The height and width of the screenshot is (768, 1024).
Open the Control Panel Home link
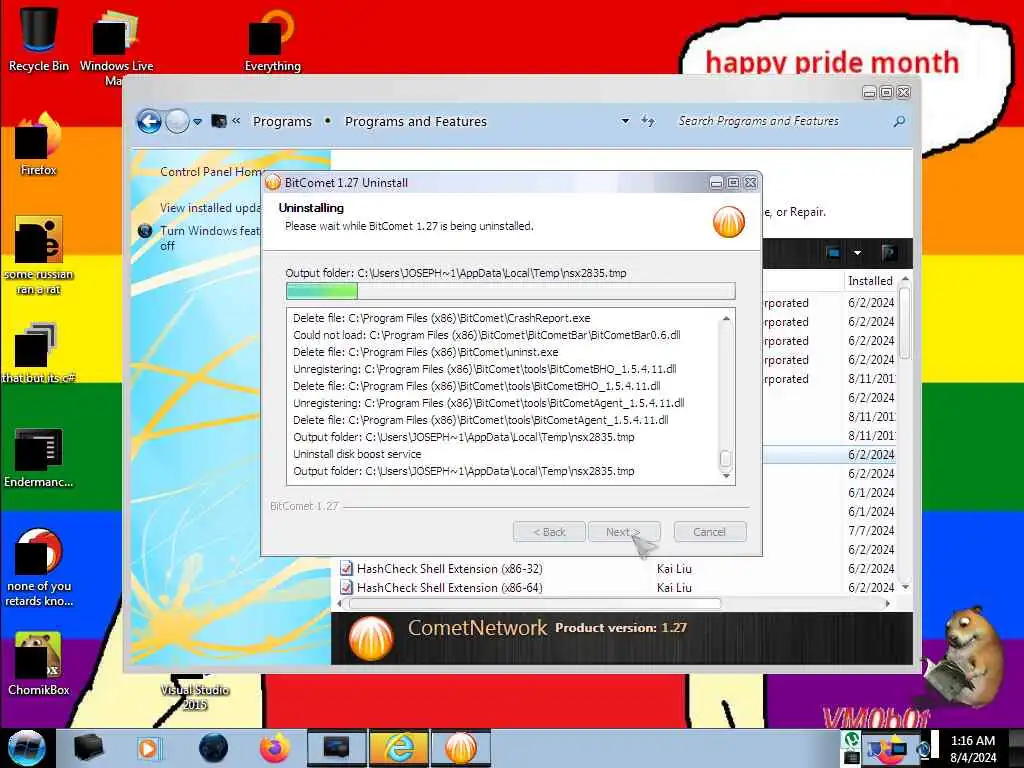211,172
